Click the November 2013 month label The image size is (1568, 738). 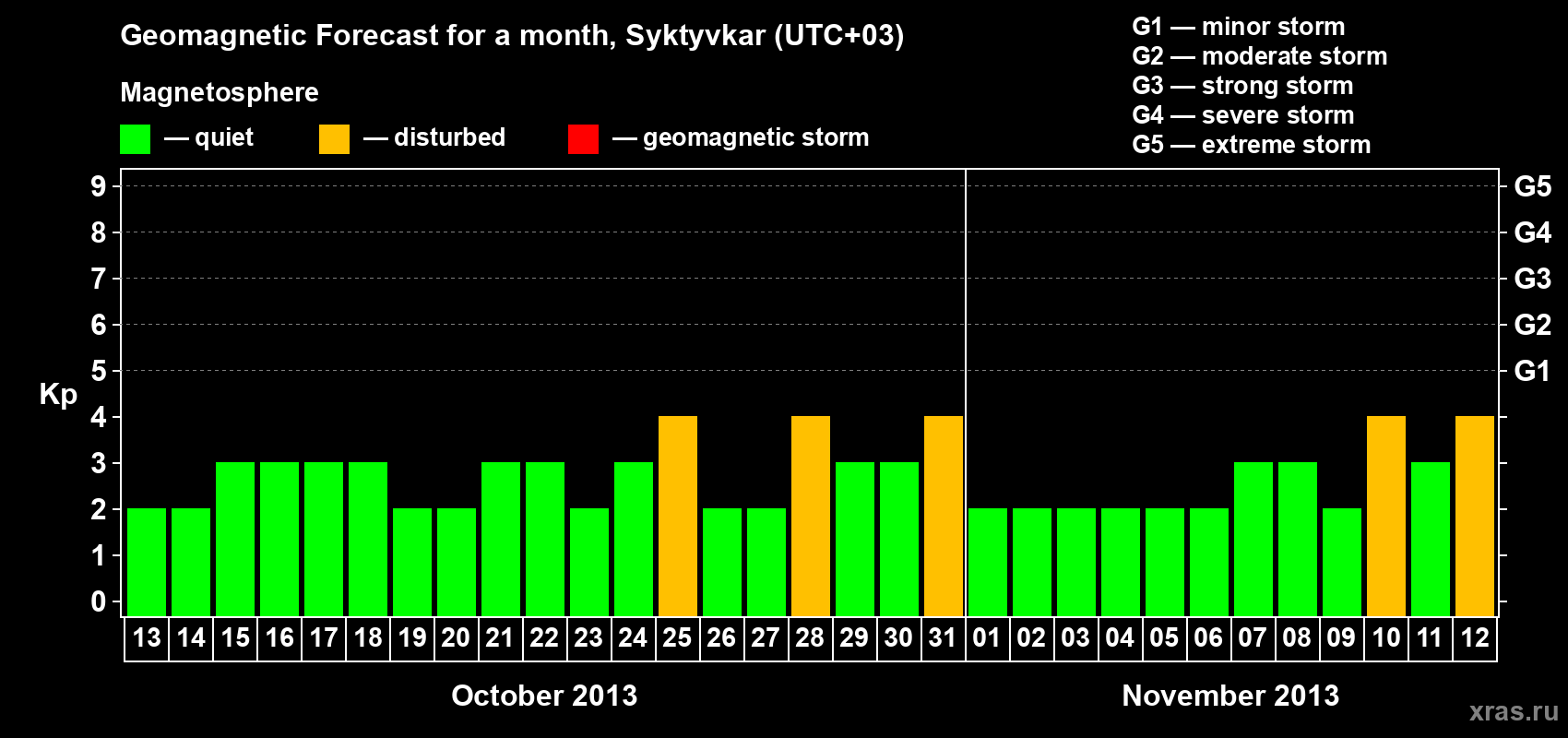click(1230, 696)
